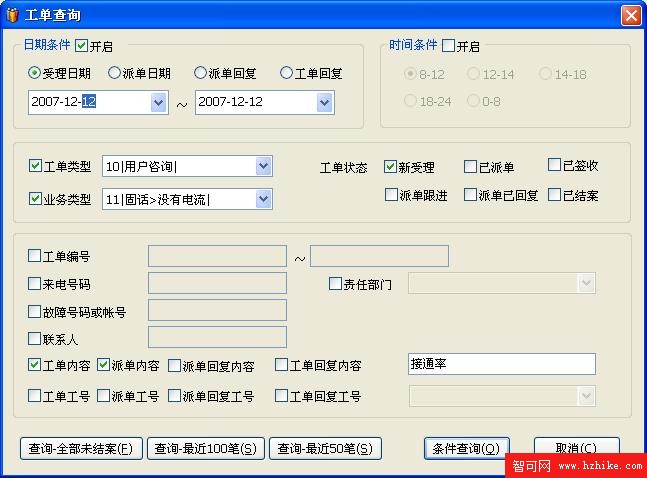Check the 派单已回复 status checkbox

470,194
